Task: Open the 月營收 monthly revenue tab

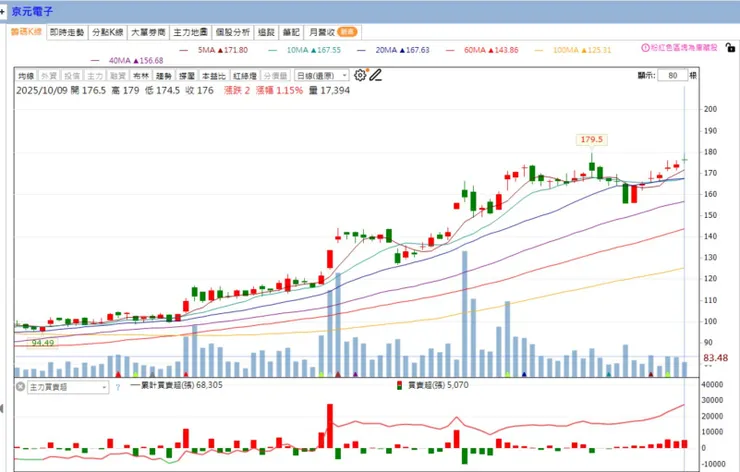Action: pos(333,32)
